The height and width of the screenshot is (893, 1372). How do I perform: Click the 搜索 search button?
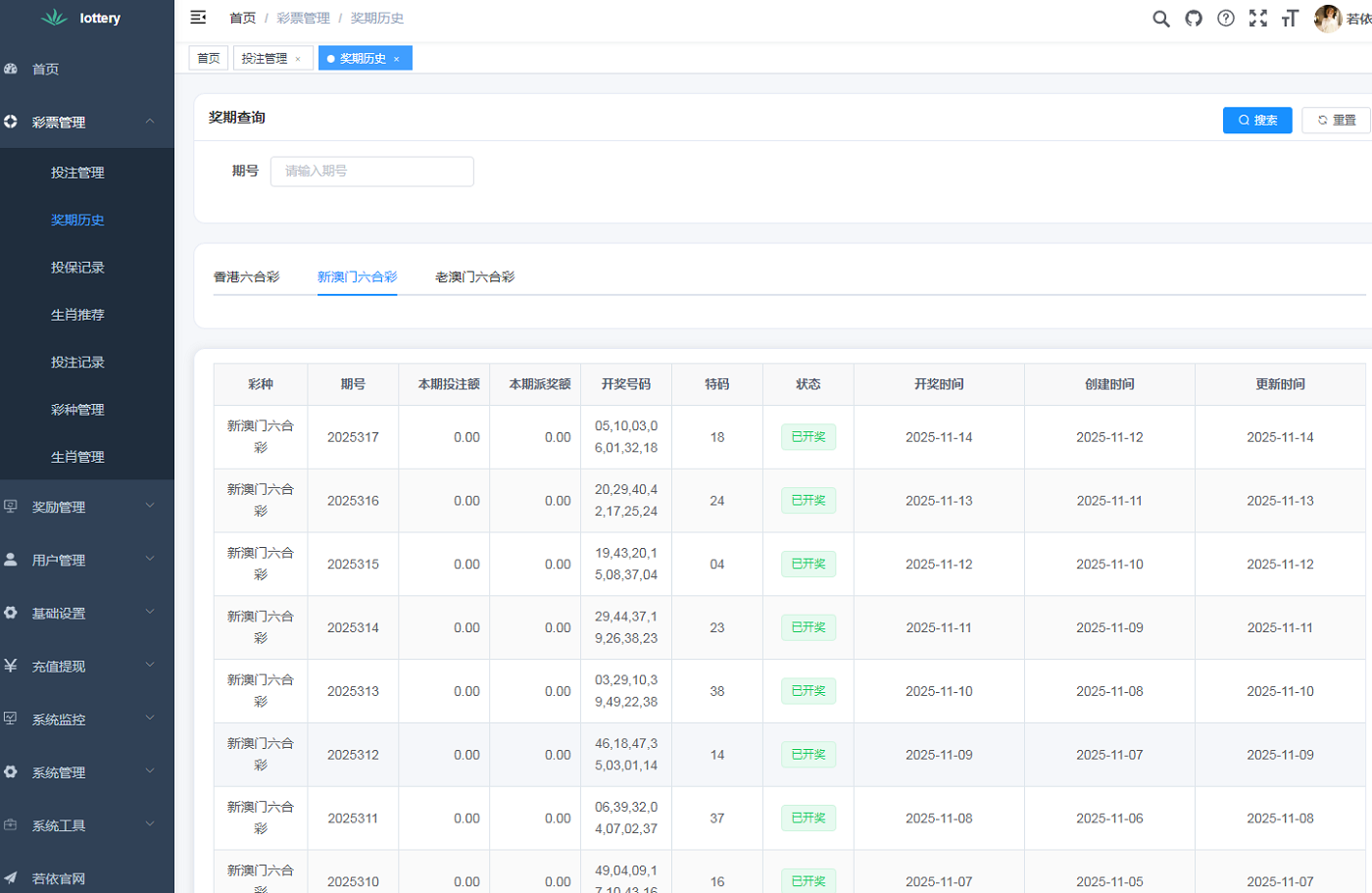click(x=1257, y=120)
